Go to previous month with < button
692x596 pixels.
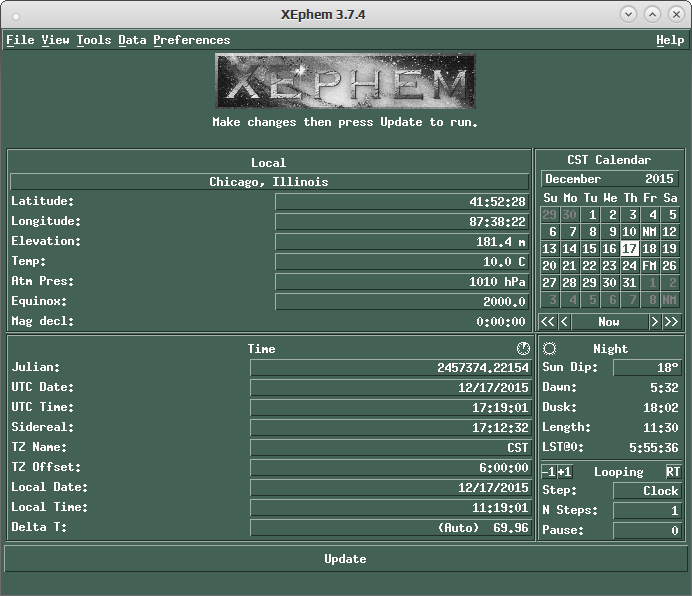tap(564, 321)
